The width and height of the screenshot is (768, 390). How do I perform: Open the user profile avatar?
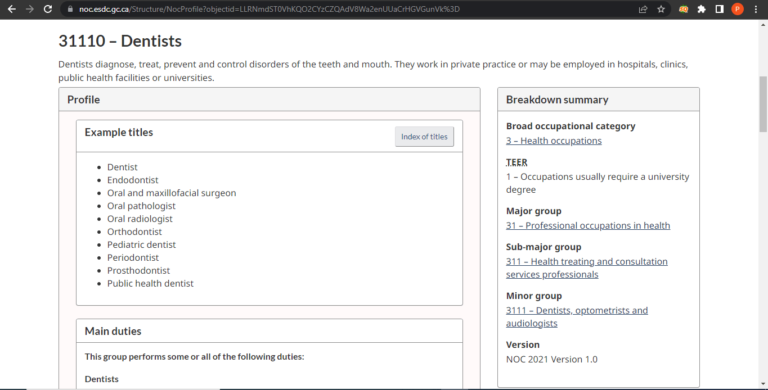point(737,9)
